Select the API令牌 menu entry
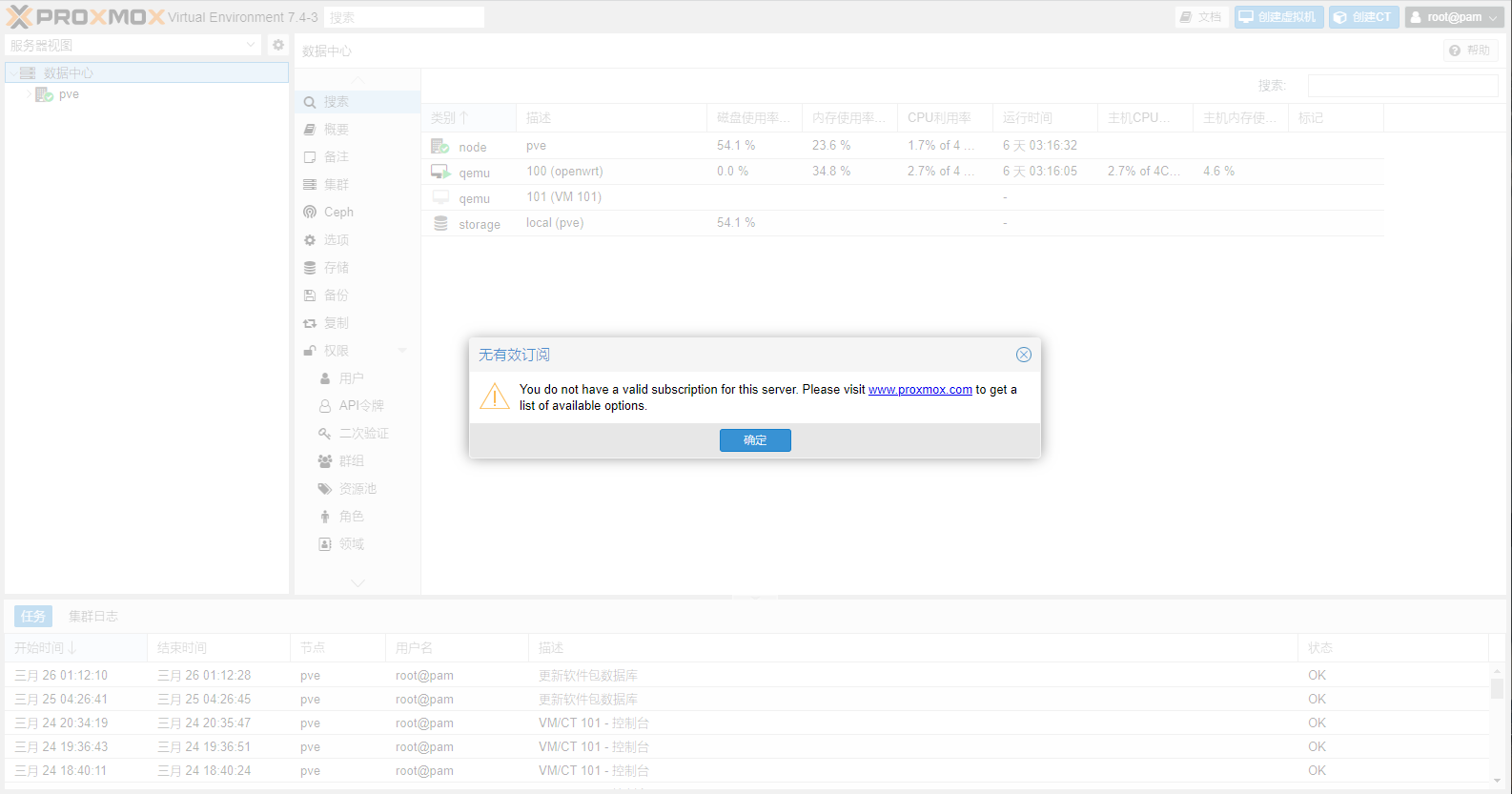Image resolution: width=1512 pixels, height=794 pixels. click(x=360, y=406)
